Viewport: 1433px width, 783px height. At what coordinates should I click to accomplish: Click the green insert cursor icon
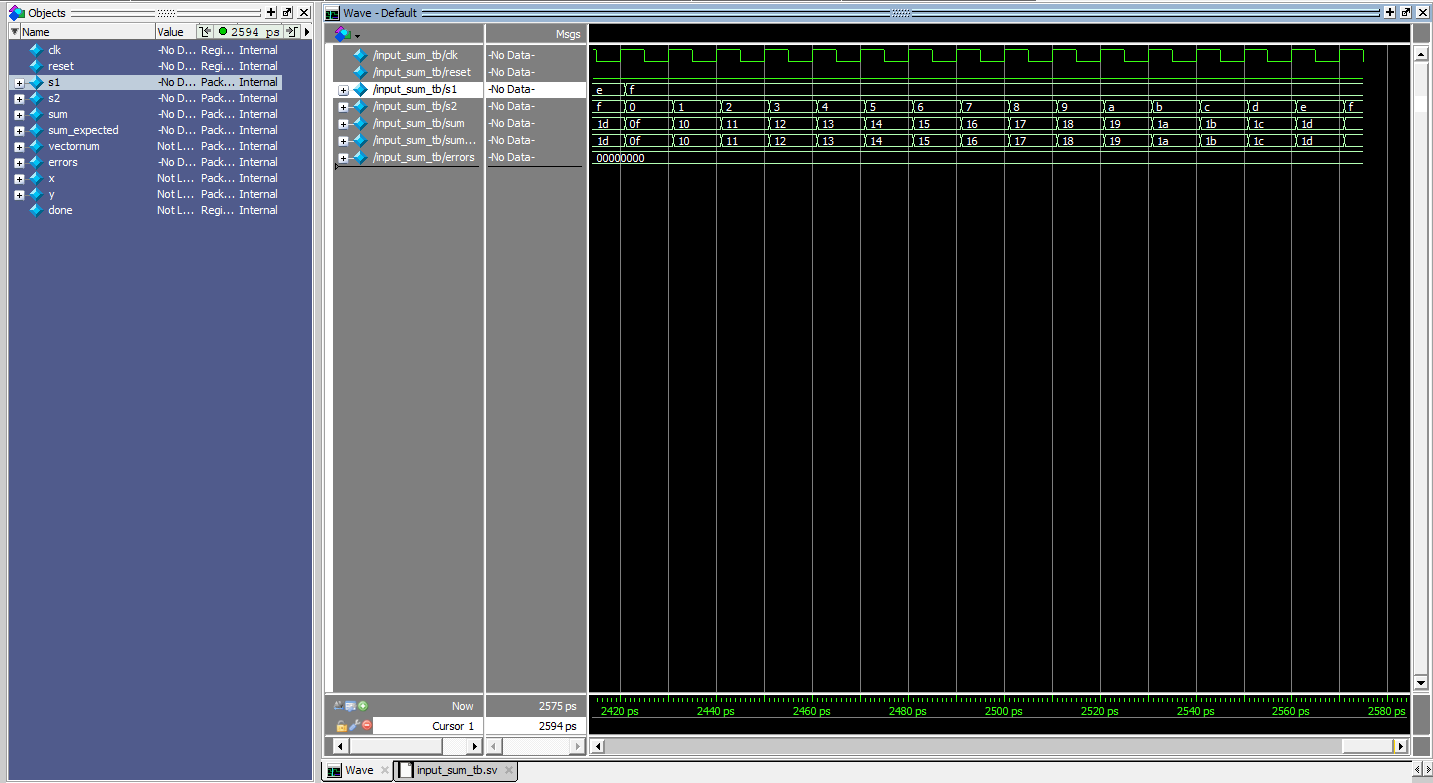(363, 706)
